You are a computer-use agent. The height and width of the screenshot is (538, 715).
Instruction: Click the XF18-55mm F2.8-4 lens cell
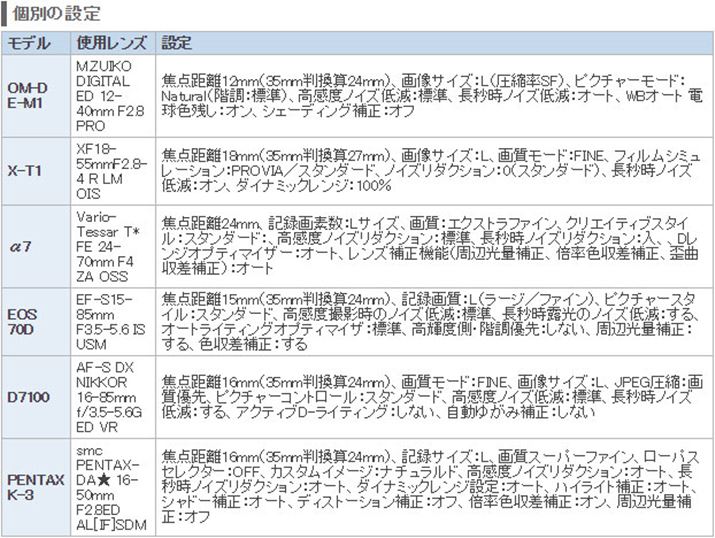tap(110, 170)
